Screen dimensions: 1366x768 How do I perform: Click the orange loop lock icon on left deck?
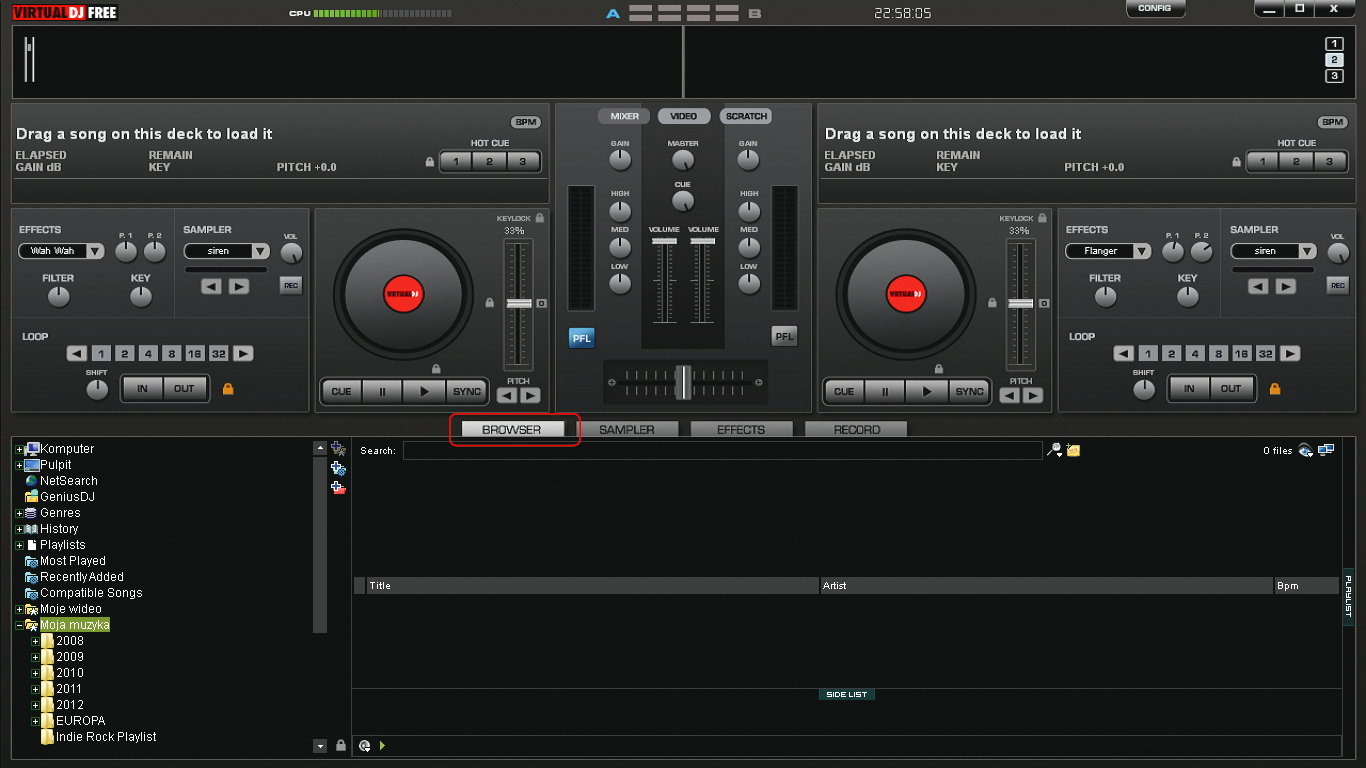[228, 389]
